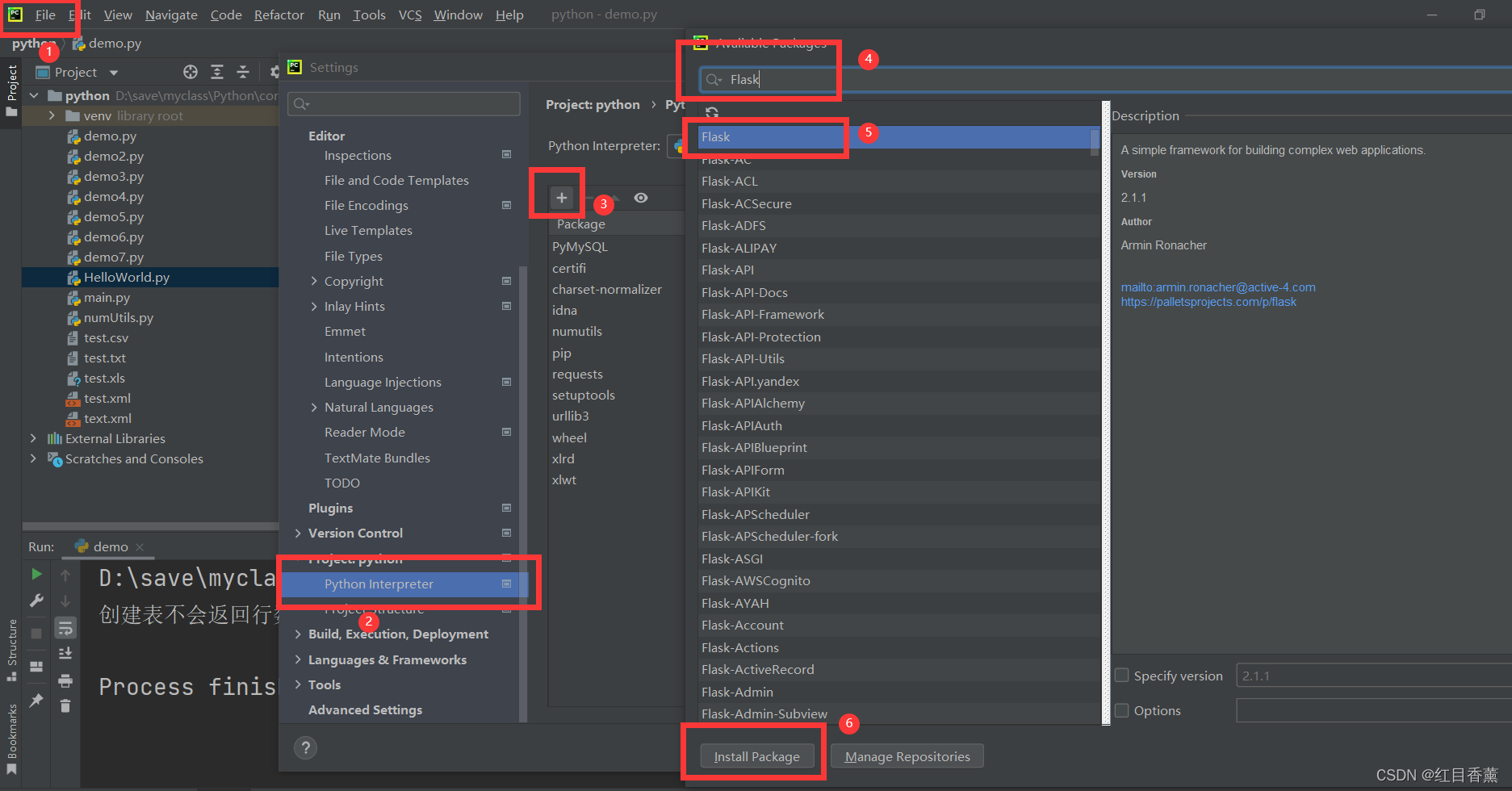Viewport: 1512px width, 791px height.
Task: Toggle Show early releases eye icon
Action: pyautogui.click(x=641, y=198)
